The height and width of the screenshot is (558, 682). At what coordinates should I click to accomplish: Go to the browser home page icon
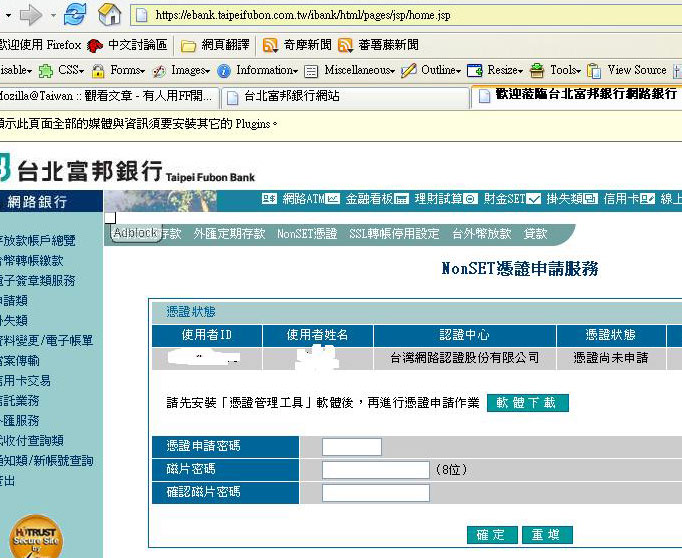click(109, 15)
